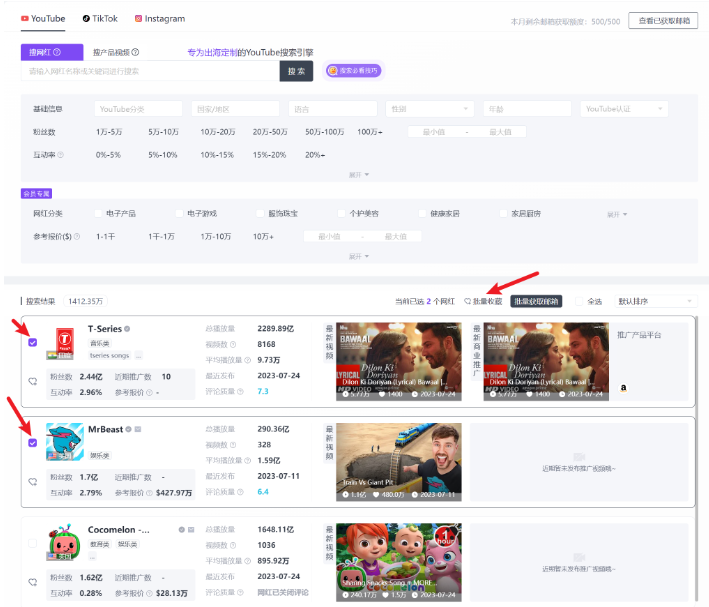Switch to the TikTok tab
The height and width of the screenshot is (607, 709).
(100, 19)
